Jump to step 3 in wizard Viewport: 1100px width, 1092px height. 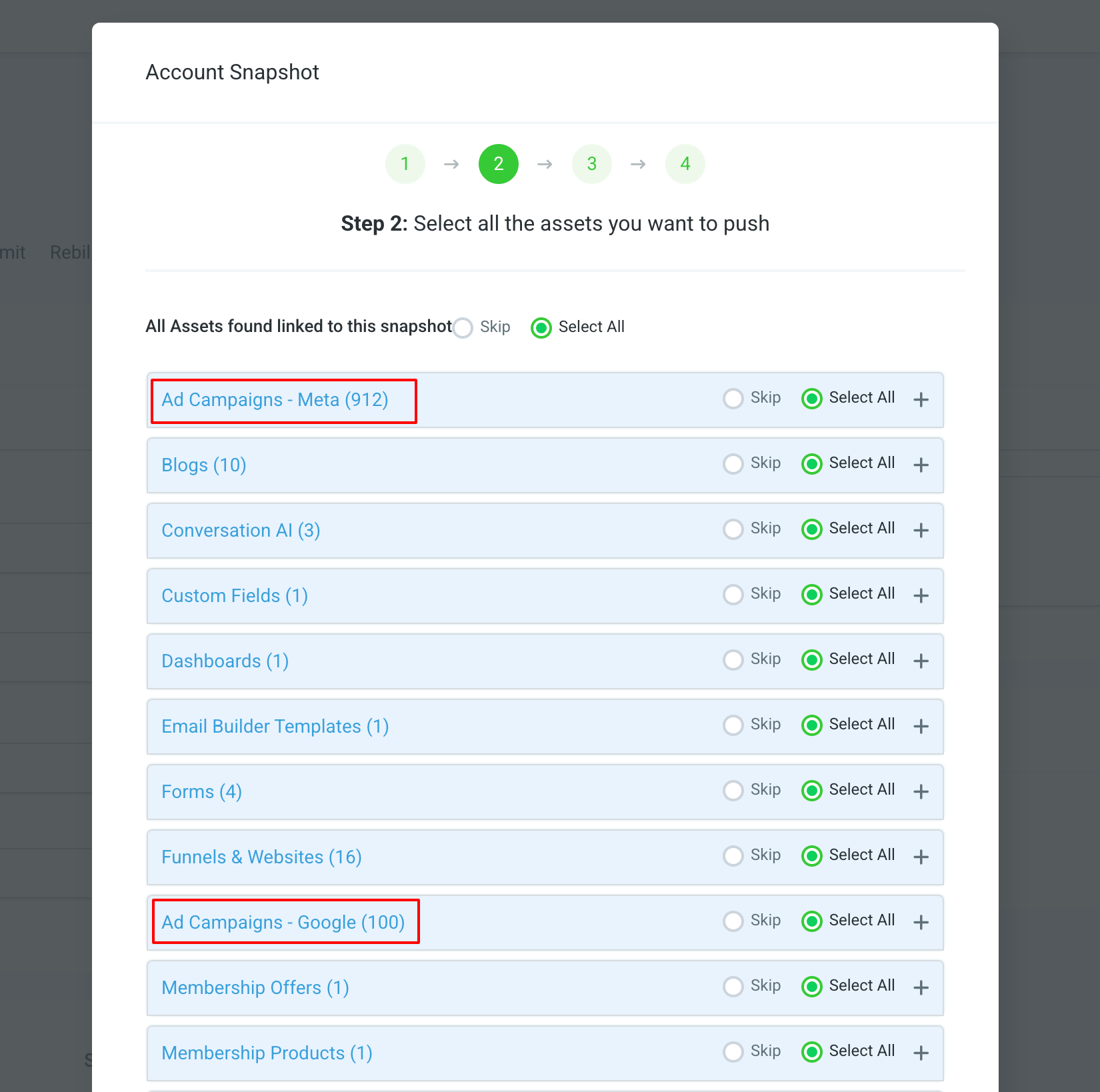click(591, 164)
